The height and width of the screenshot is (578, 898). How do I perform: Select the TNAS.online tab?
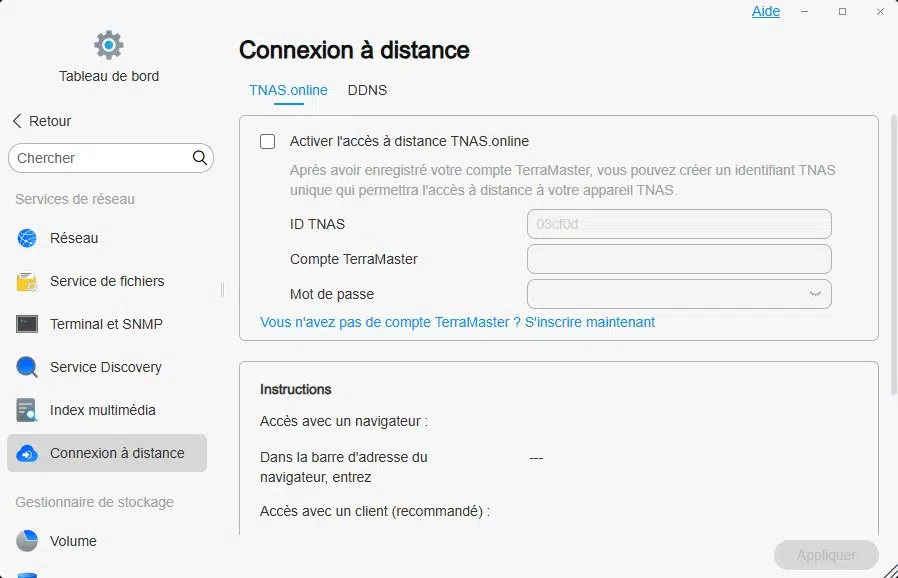pos(288,90)
